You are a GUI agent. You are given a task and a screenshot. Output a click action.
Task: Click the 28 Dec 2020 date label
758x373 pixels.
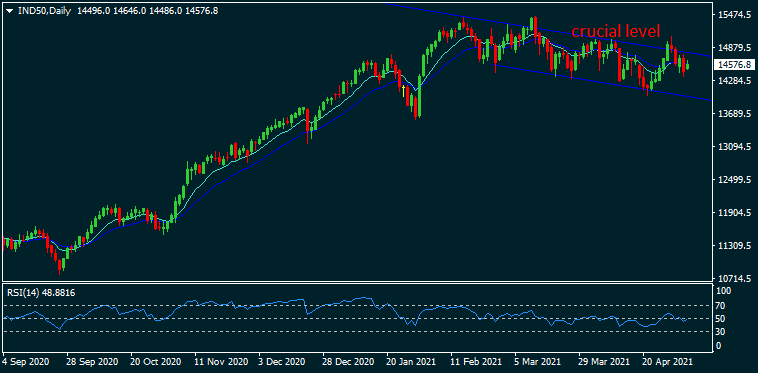click(x=348, y=361)
